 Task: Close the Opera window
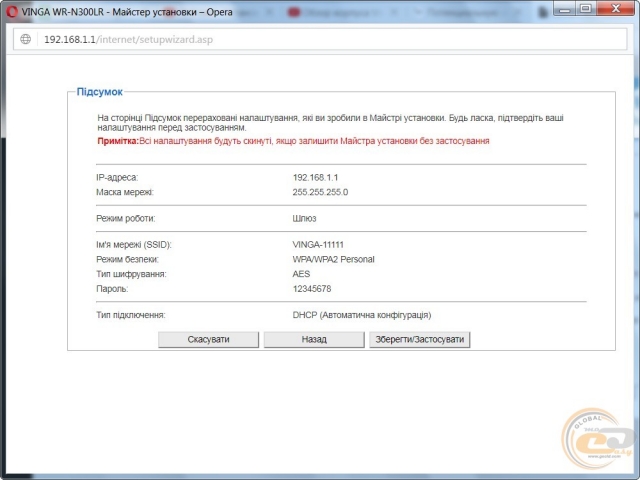(616, 9)
